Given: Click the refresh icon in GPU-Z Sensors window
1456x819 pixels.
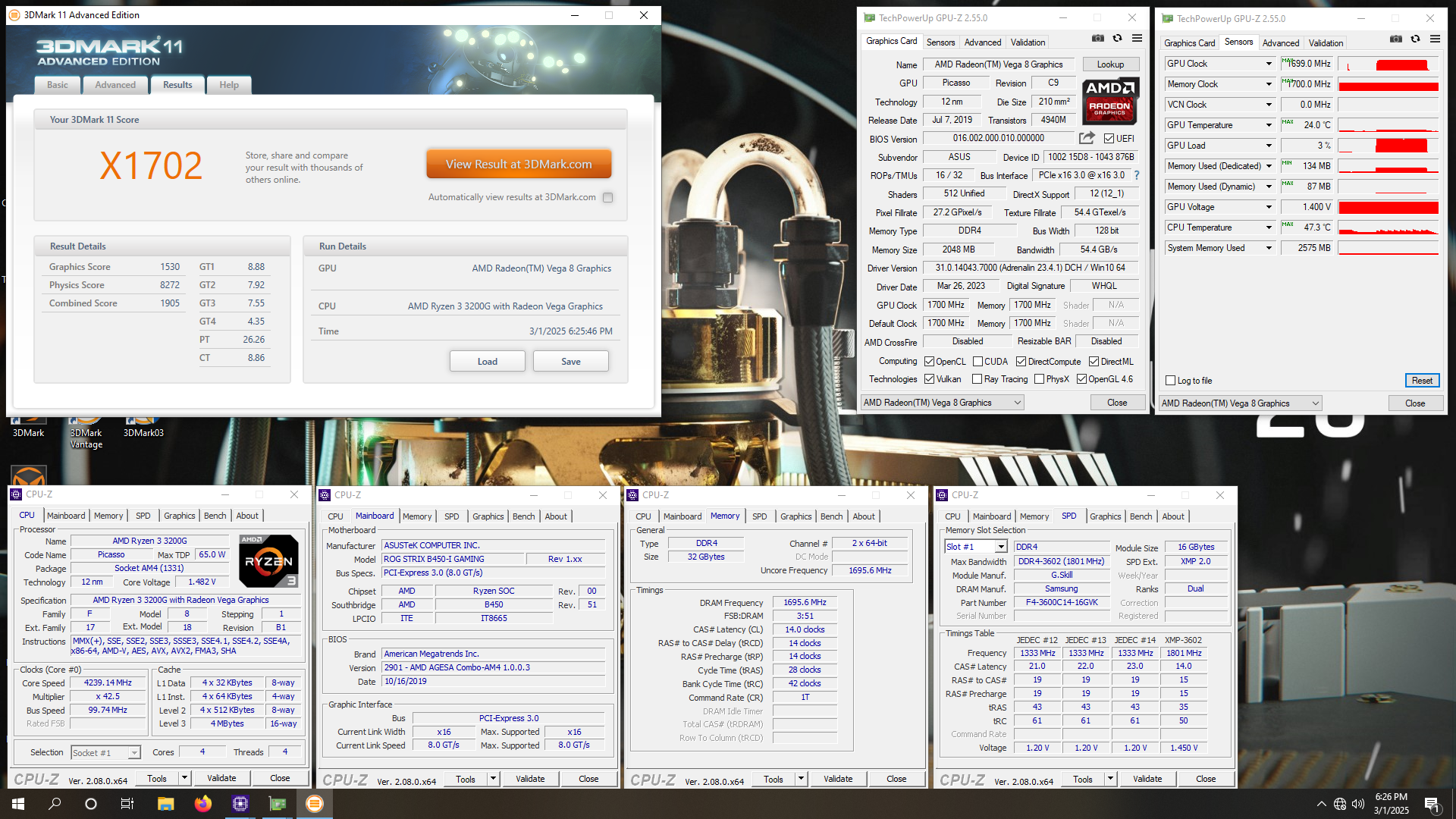Looking at the screenshot, I should (x=1415, y=39).
